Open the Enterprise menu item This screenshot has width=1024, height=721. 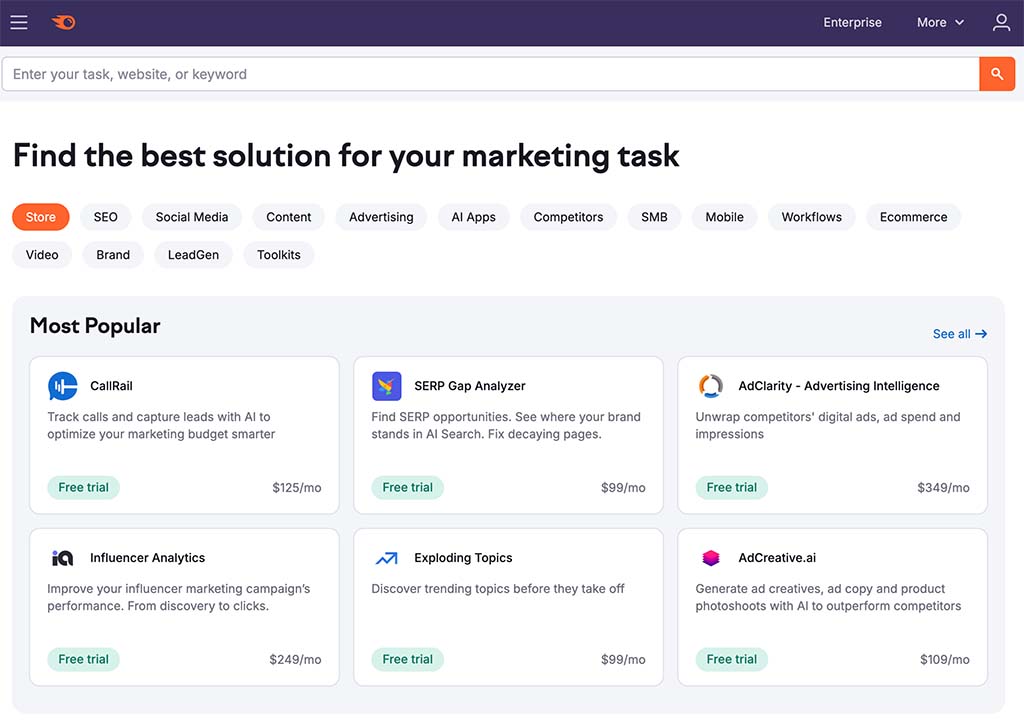coord(852,22)
